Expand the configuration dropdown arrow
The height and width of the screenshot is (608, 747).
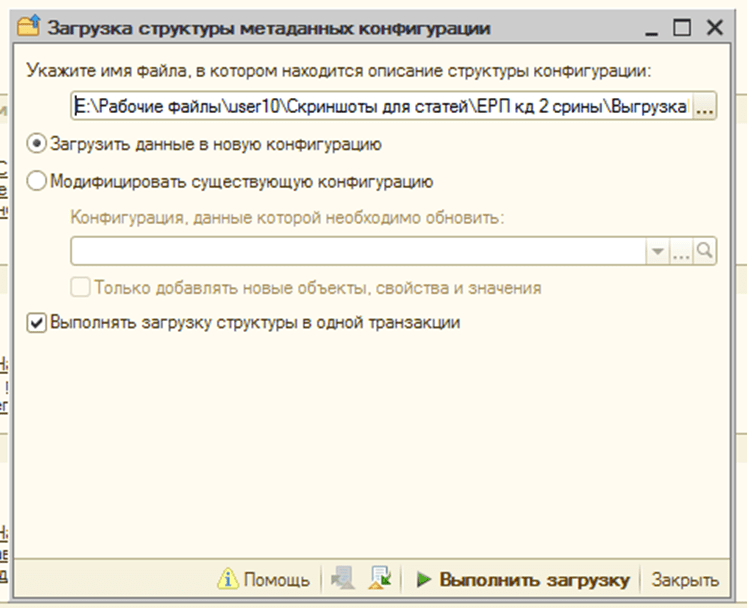(657, 252)
